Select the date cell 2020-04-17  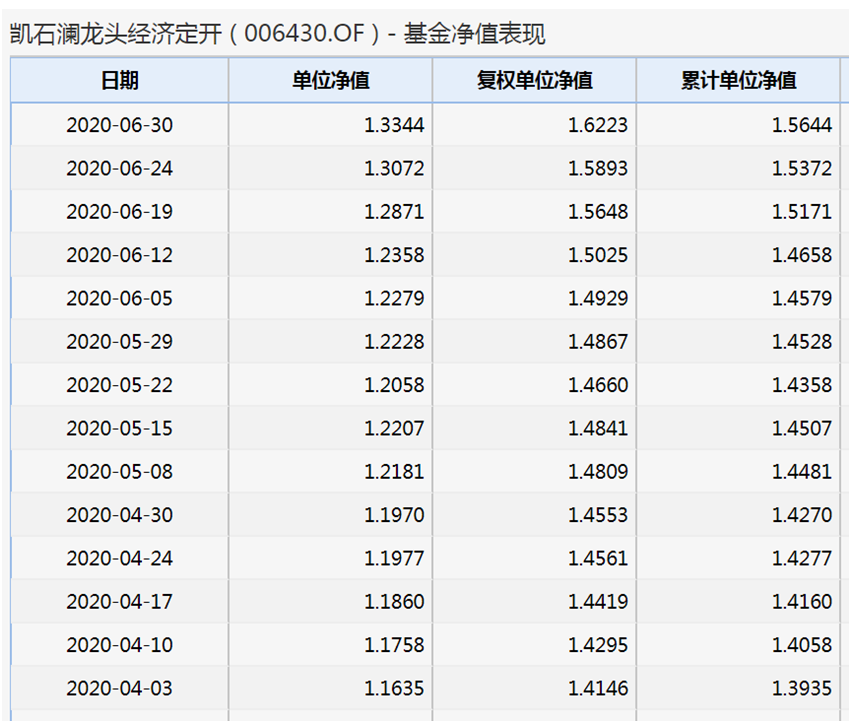pos(120,601)
